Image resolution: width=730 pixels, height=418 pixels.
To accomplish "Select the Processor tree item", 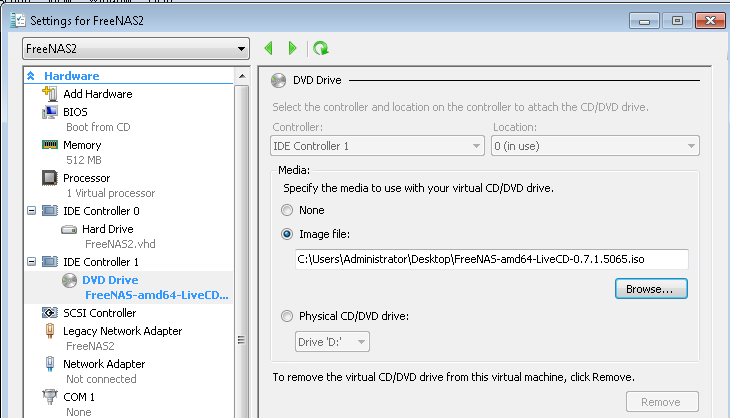I will click(87, 178).
